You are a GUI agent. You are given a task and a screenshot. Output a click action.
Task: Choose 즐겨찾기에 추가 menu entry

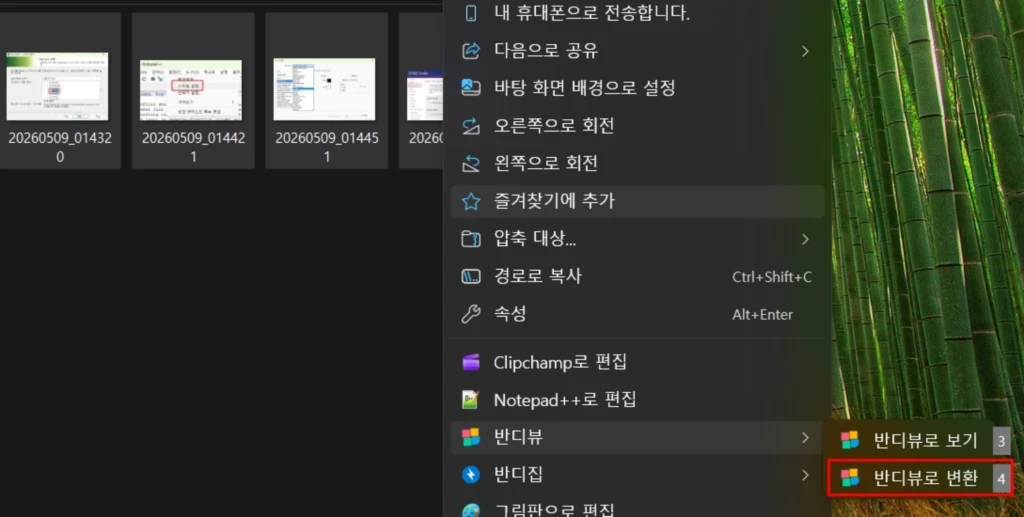coord(637,201)
